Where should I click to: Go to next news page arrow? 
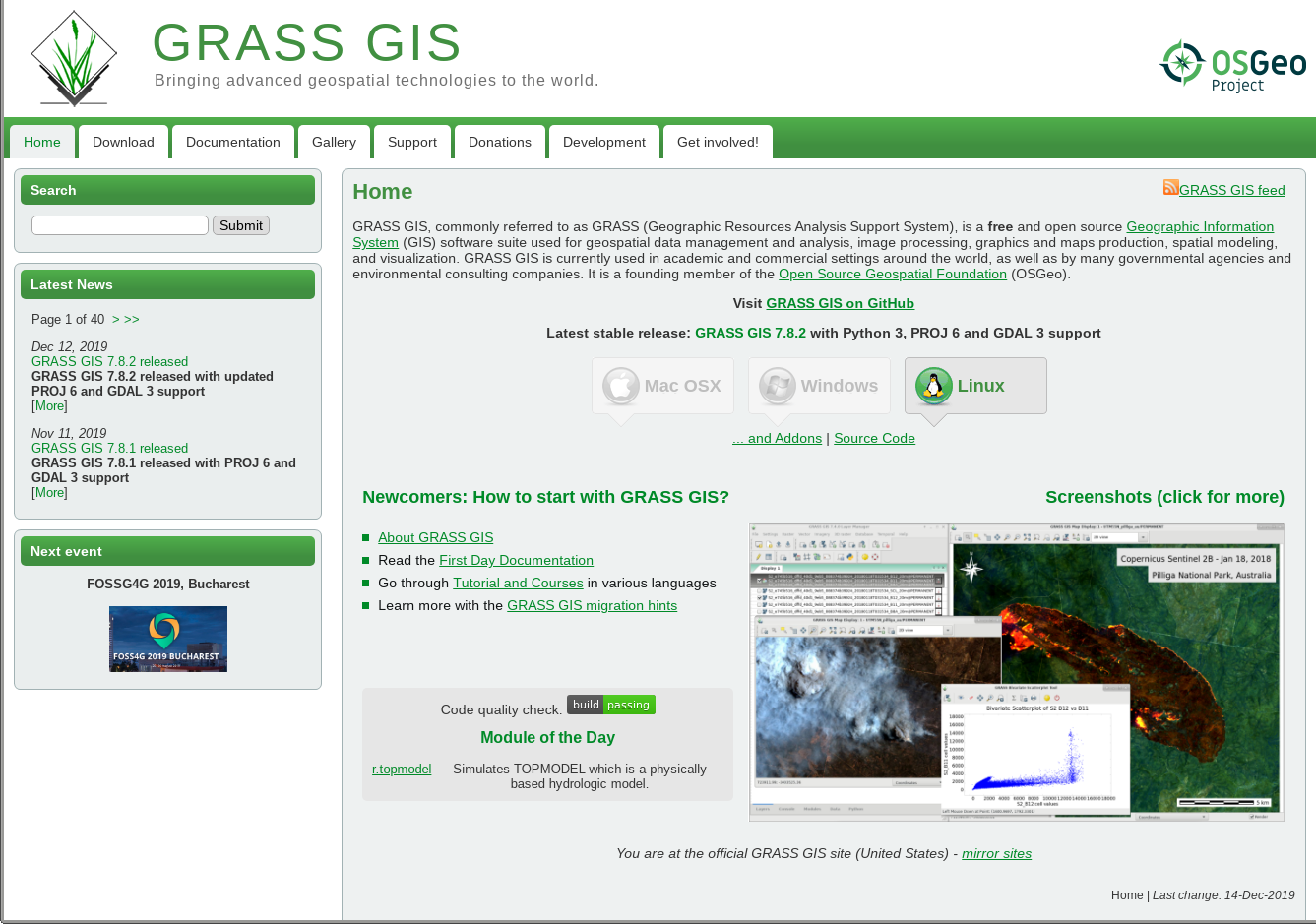(x=116, y=319)
